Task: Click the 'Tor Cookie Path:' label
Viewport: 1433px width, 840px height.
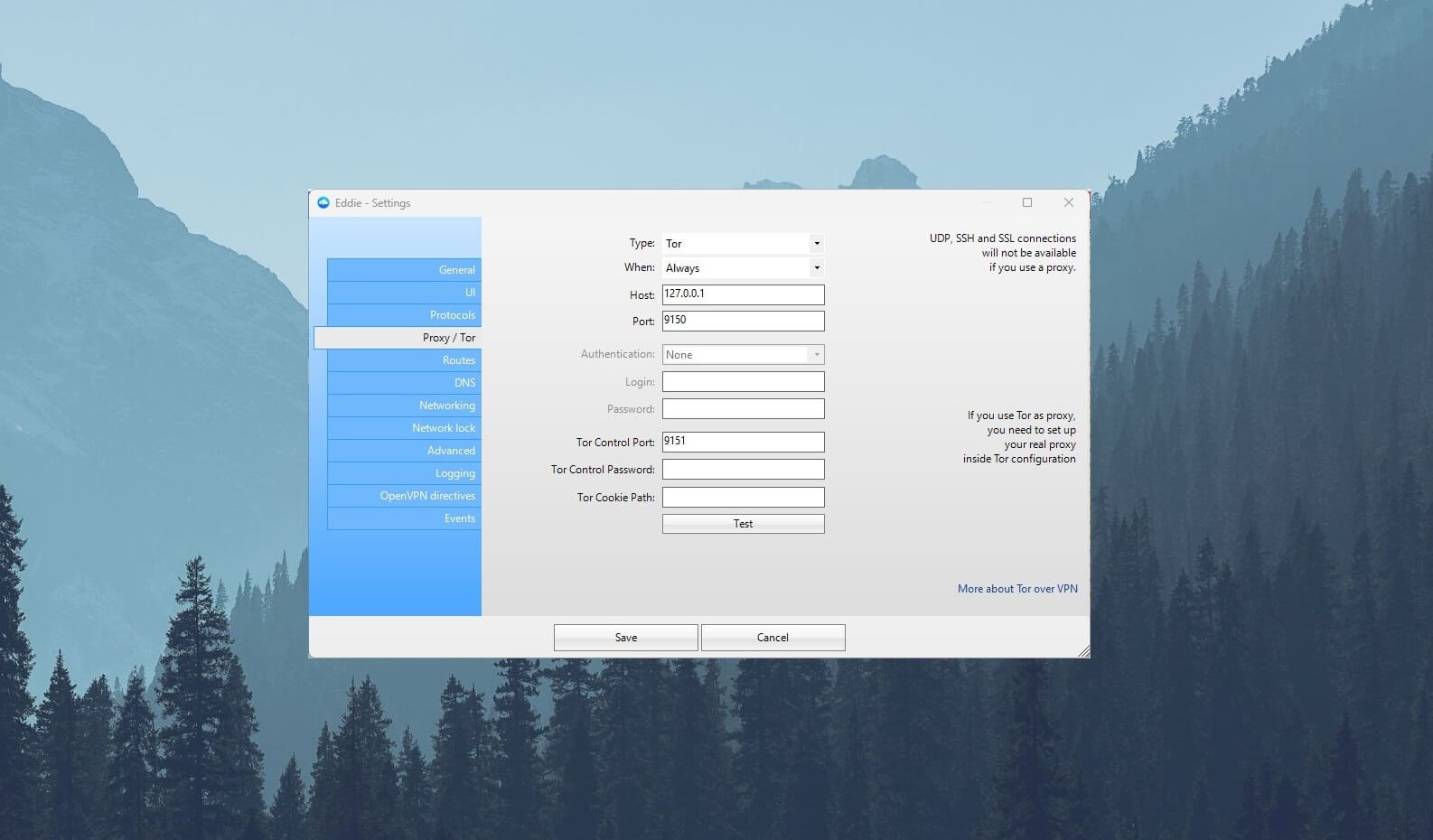Action: coord(616,498)
